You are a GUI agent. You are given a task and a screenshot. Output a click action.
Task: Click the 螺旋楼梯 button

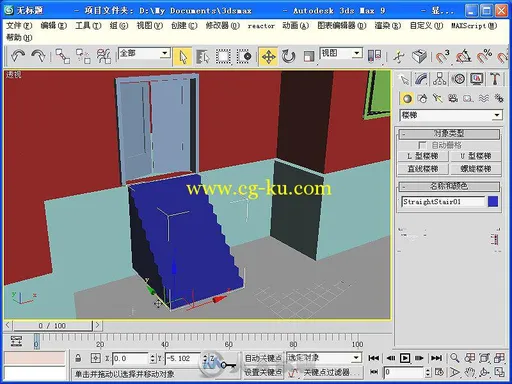point(476,169)
